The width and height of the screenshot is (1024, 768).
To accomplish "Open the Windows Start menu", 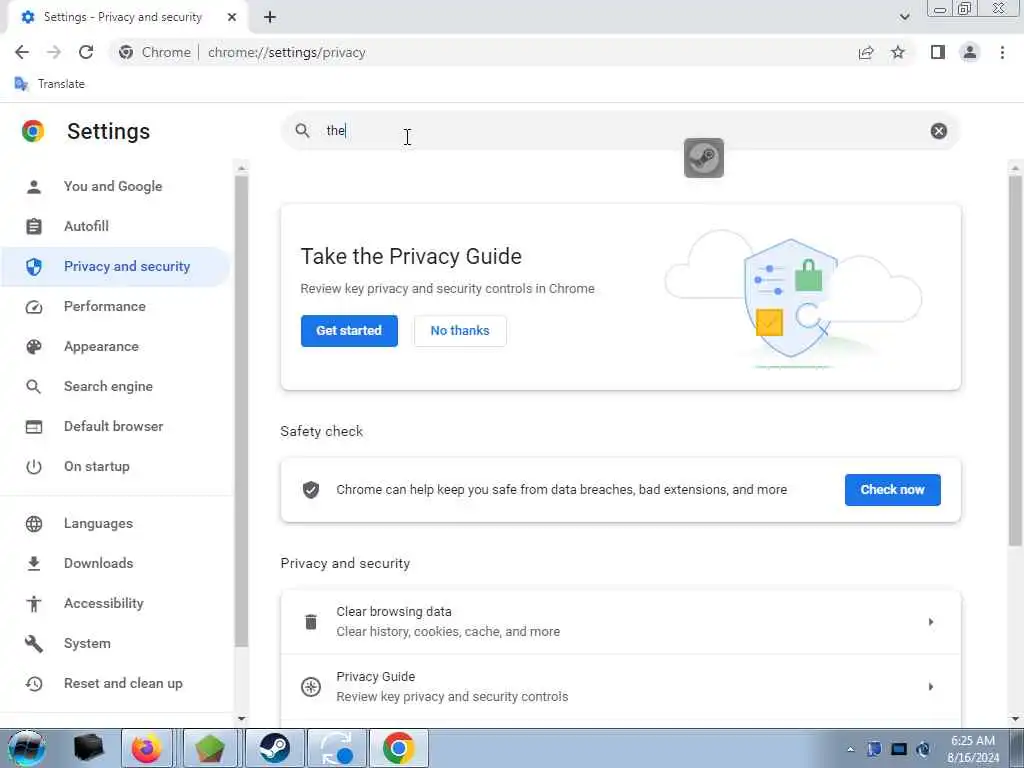I will pos(27,748).
